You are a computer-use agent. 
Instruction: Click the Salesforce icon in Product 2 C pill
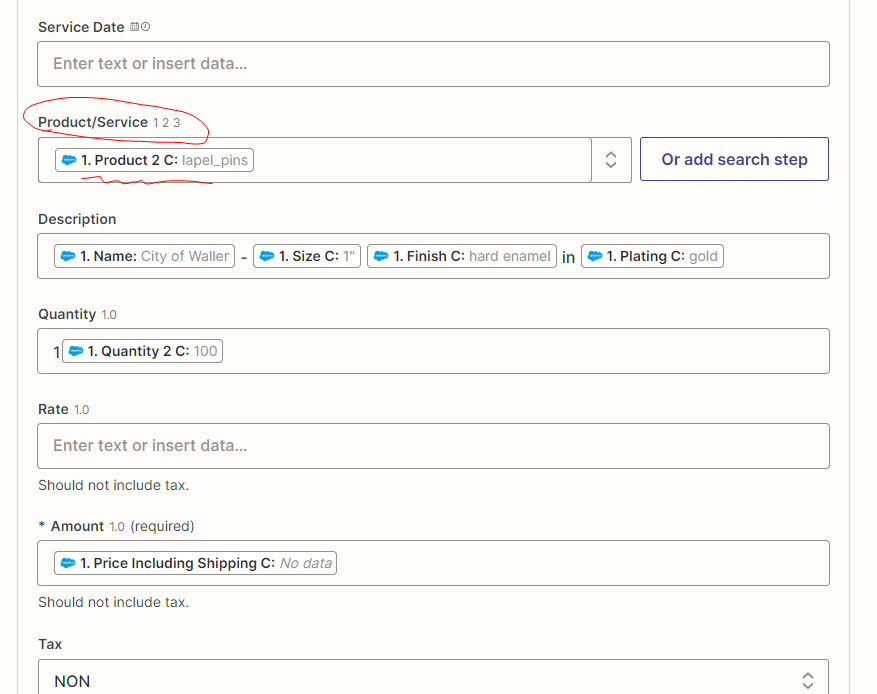pyautogui.click(x=69, y=160)
